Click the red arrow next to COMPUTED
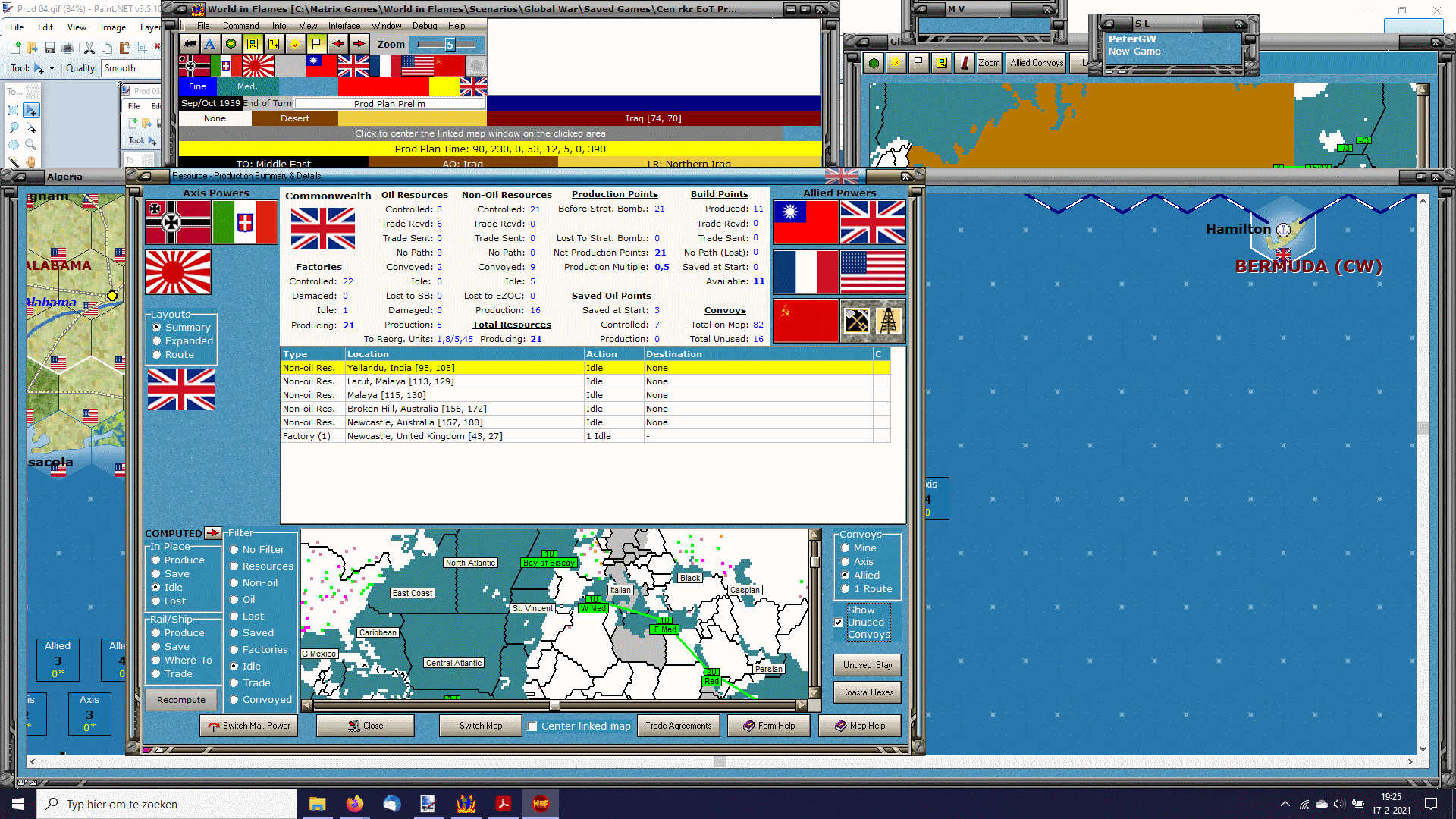 coord(212,533)
